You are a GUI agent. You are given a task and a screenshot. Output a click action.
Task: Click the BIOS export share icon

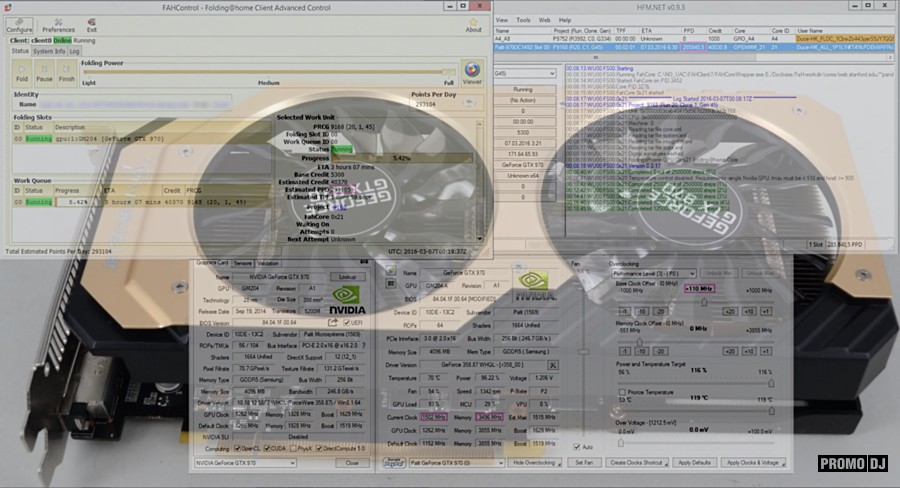coord(331,323)
